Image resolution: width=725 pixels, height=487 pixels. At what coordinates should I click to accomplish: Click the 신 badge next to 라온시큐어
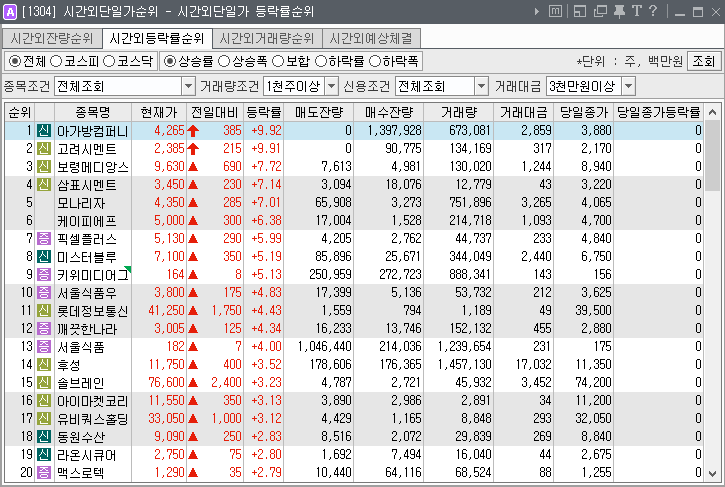pyautogui.click(x=44, y=455)
